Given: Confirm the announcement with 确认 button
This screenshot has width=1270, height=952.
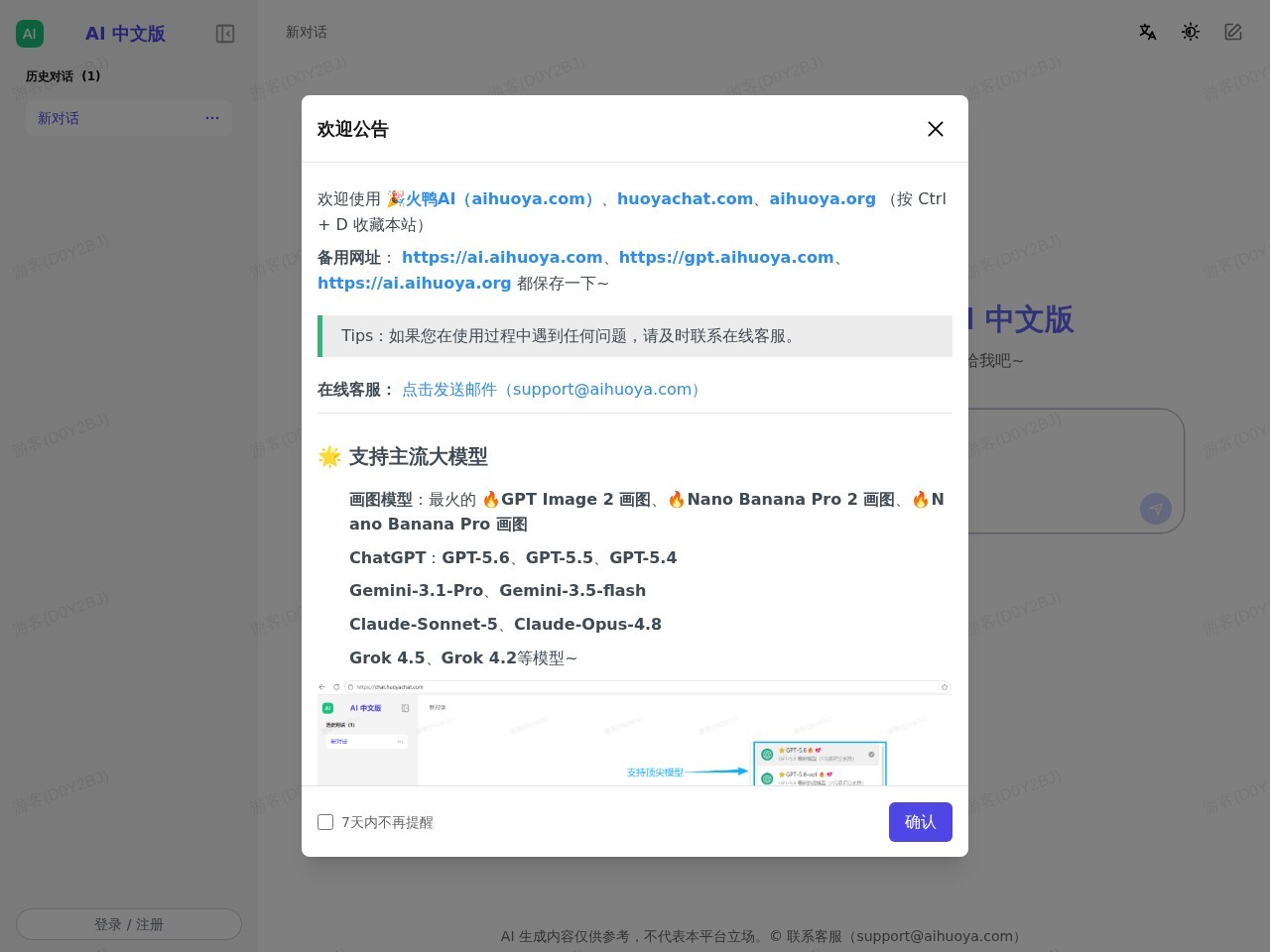Looking at the screenshot, I should (x=921, y=822).
